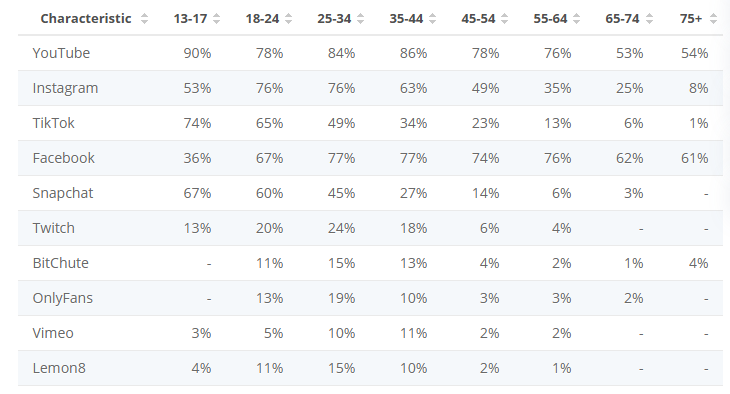Image resolution: width=730 pixels, height=394 pixels.
Task: Sort by the 55-64 age column arrows
Action: (577, 19)
